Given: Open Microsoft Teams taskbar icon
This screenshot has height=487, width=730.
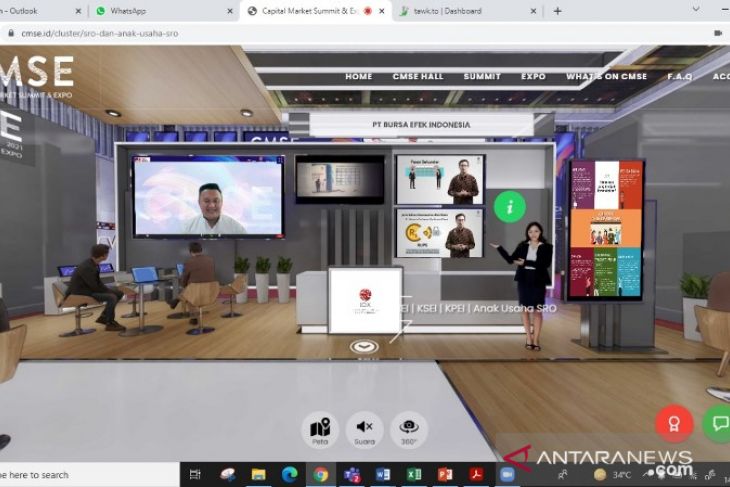Looking at the screenshot, I should tap(352, 474).
